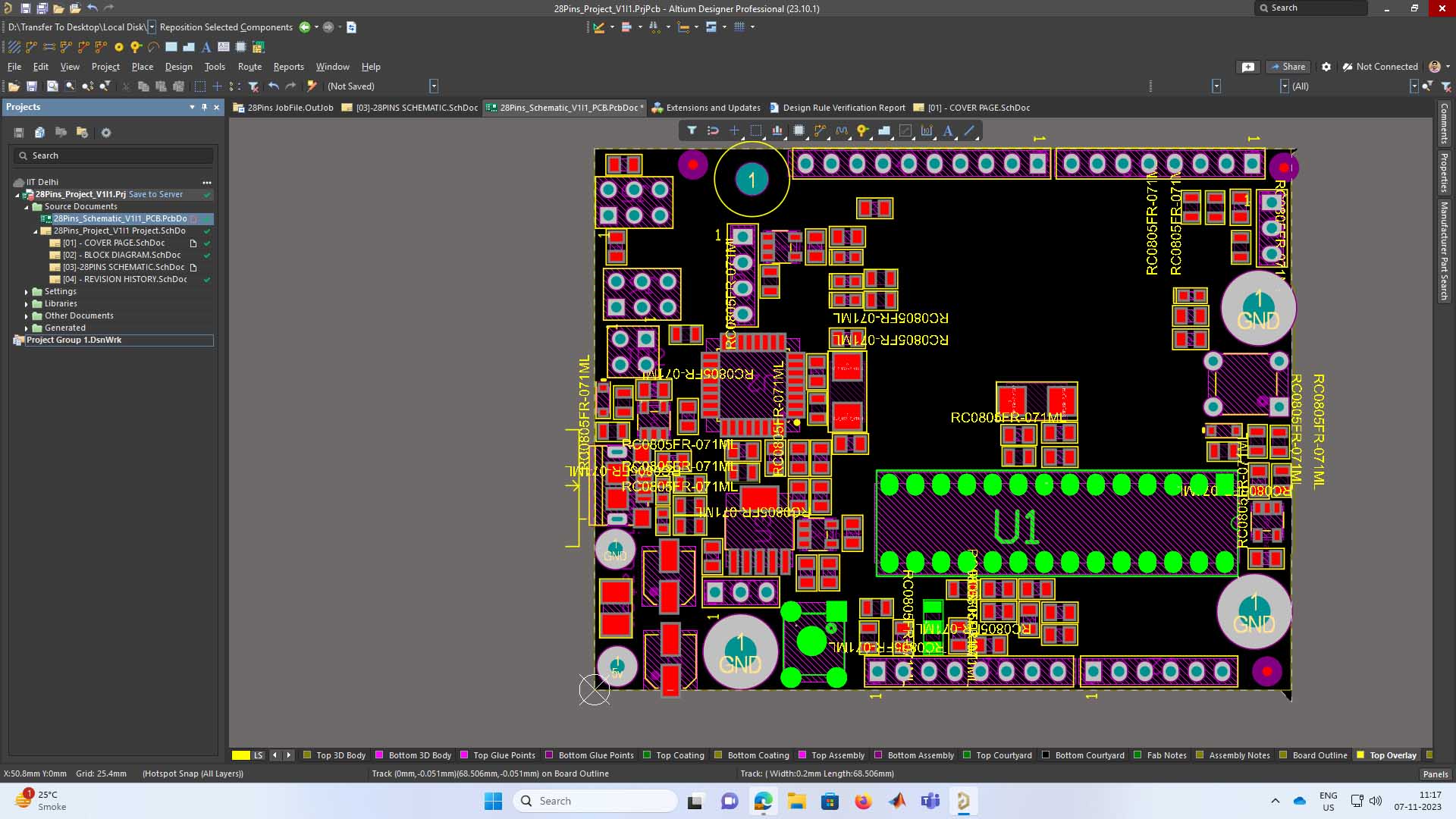
Task: Open the Panels button in status bar
Action: (1435, 774)
